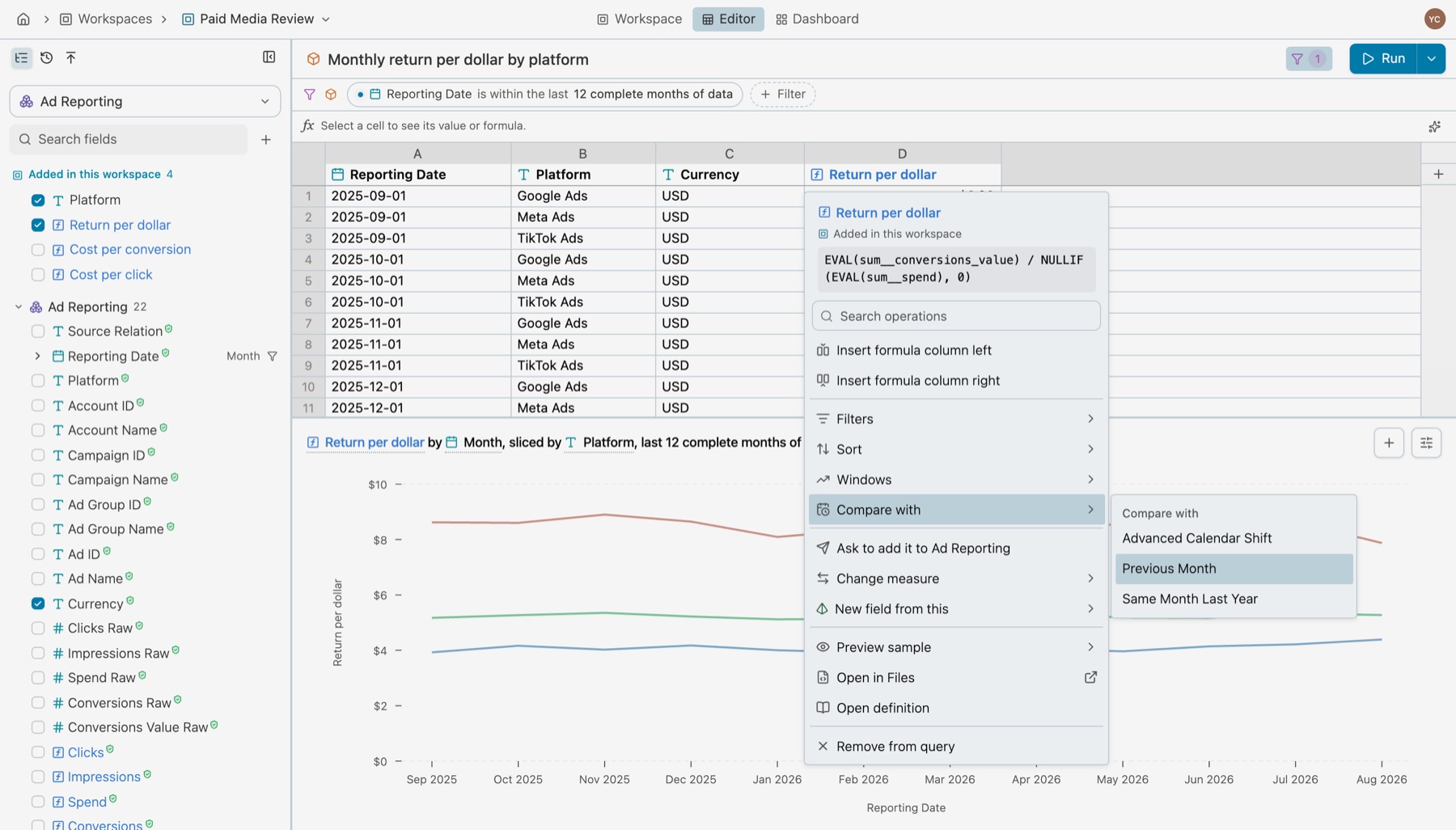
Task: Click the Open in Files menu entry
Action: click(956, 677)
